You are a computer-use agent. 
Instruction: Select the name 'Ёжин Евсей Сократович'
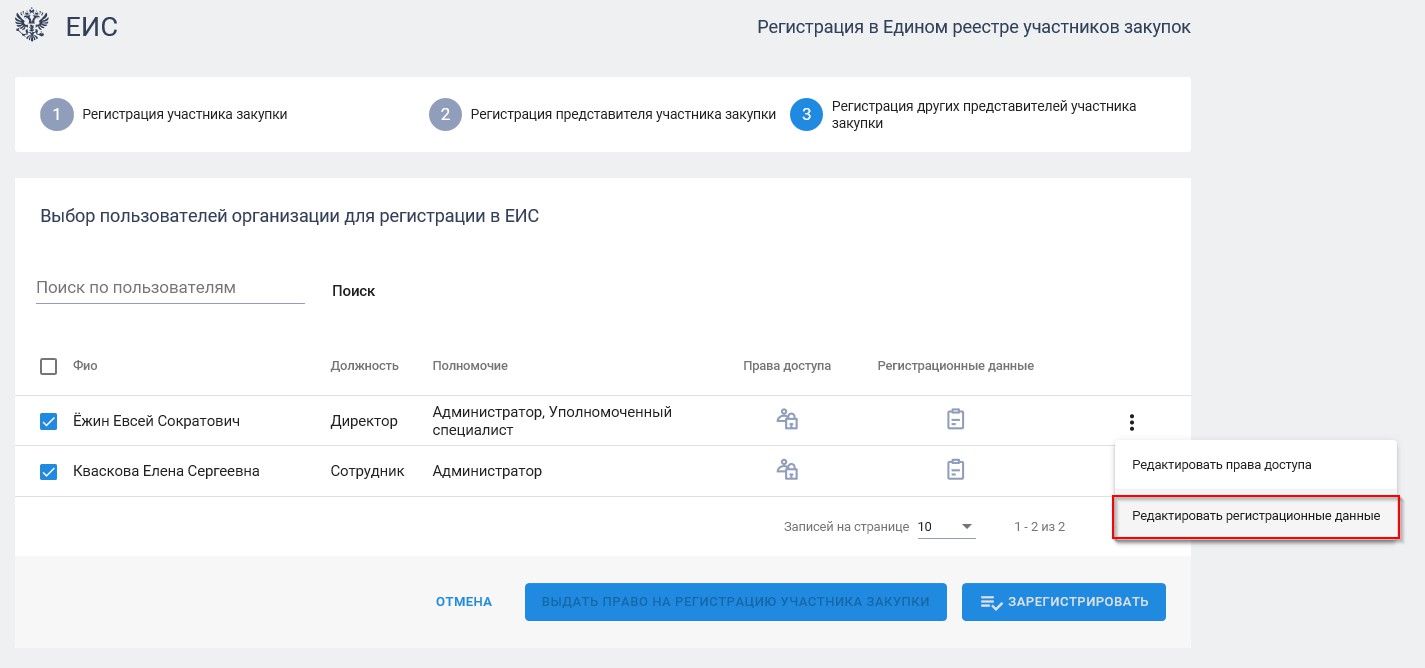156,421
